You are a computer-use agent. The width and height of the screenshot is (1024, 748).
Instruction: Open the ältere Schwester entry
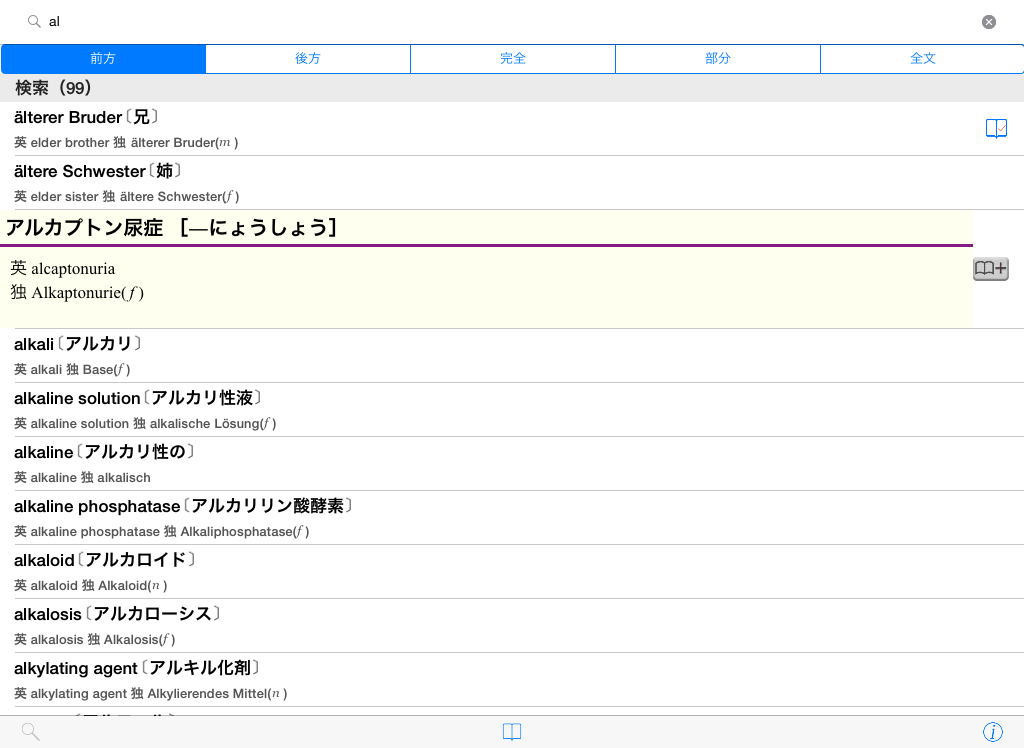click(400, 183)
